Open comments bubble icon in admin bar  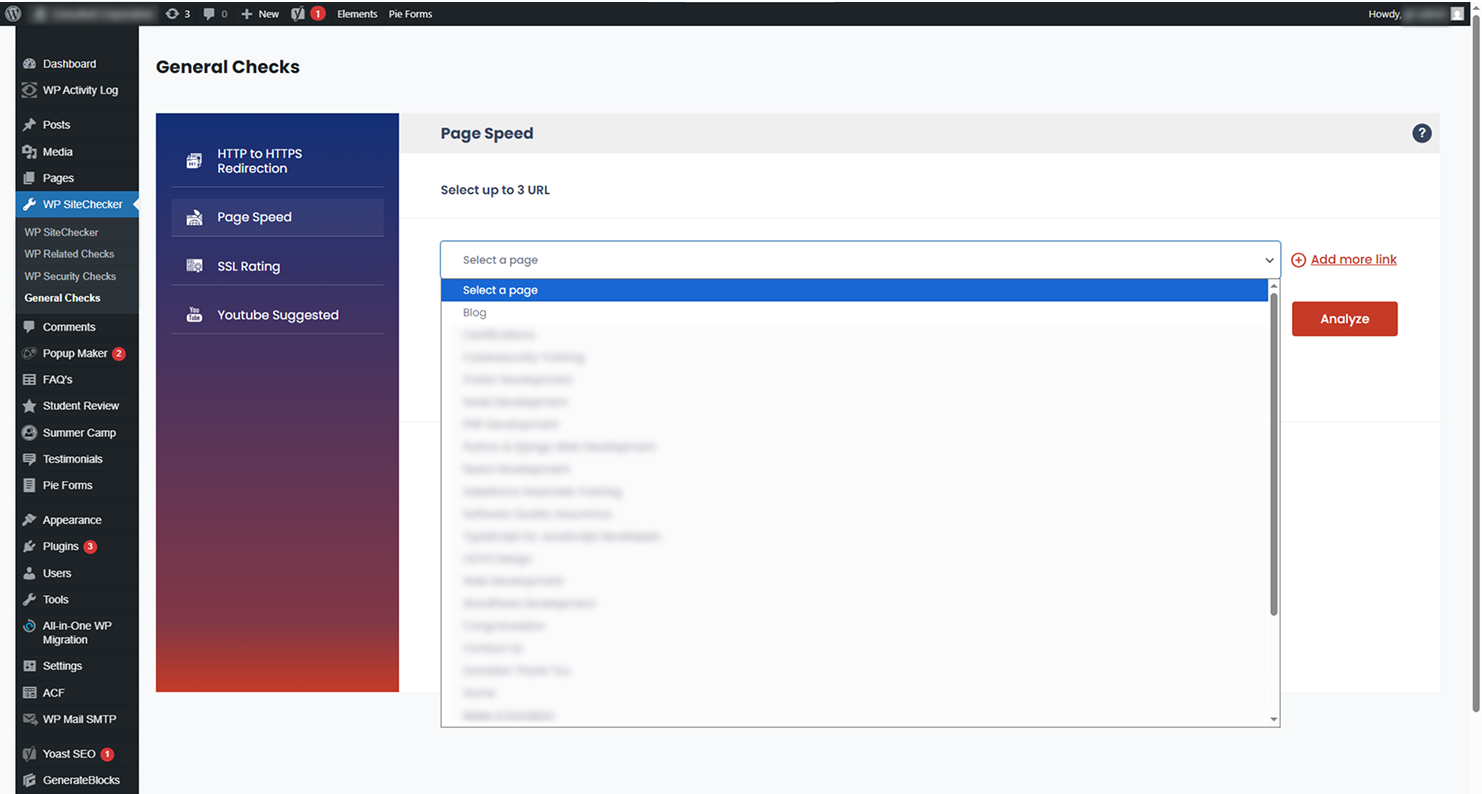(209, 14)
